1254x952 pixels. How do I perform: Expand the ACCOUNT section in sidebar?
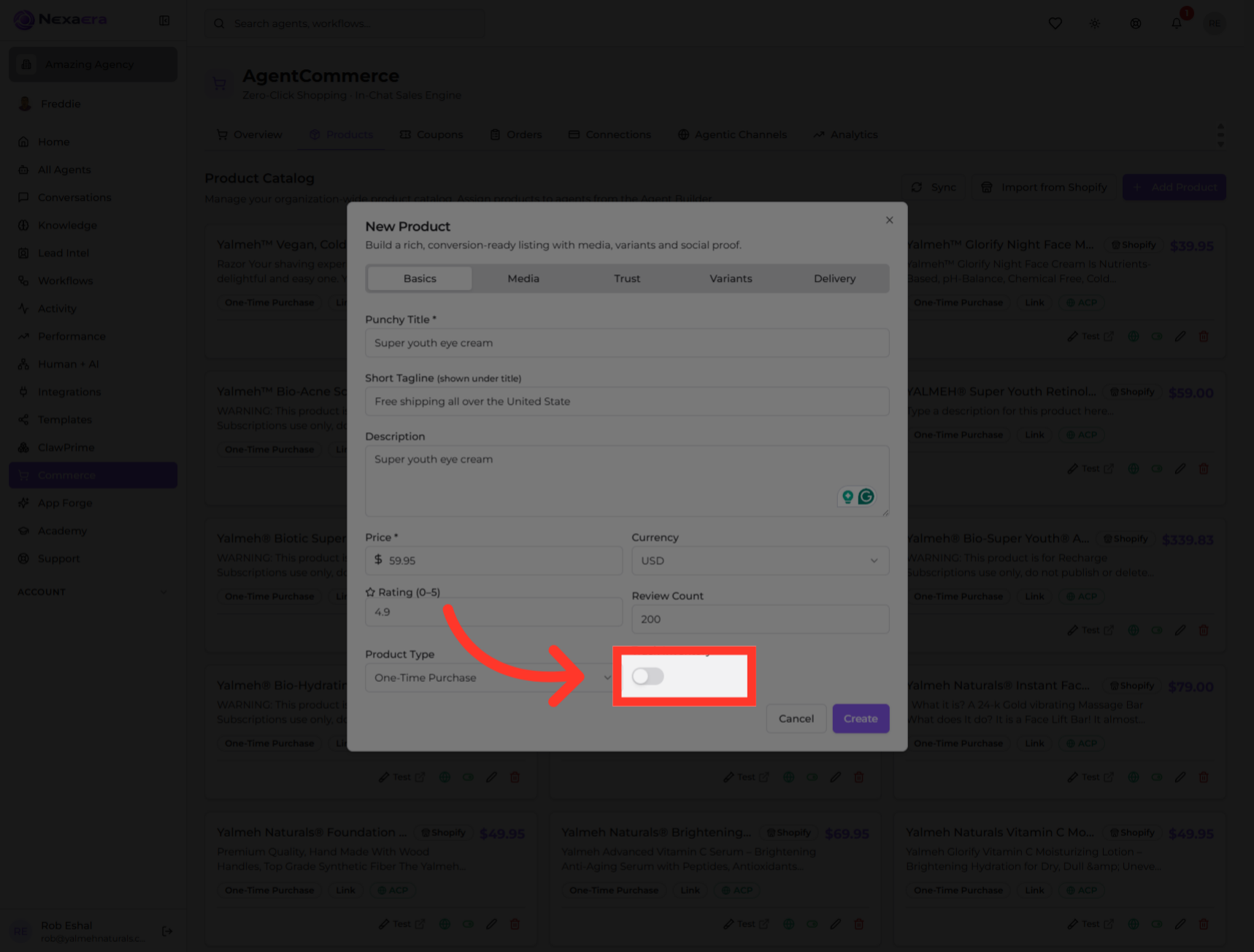[93, 592]
